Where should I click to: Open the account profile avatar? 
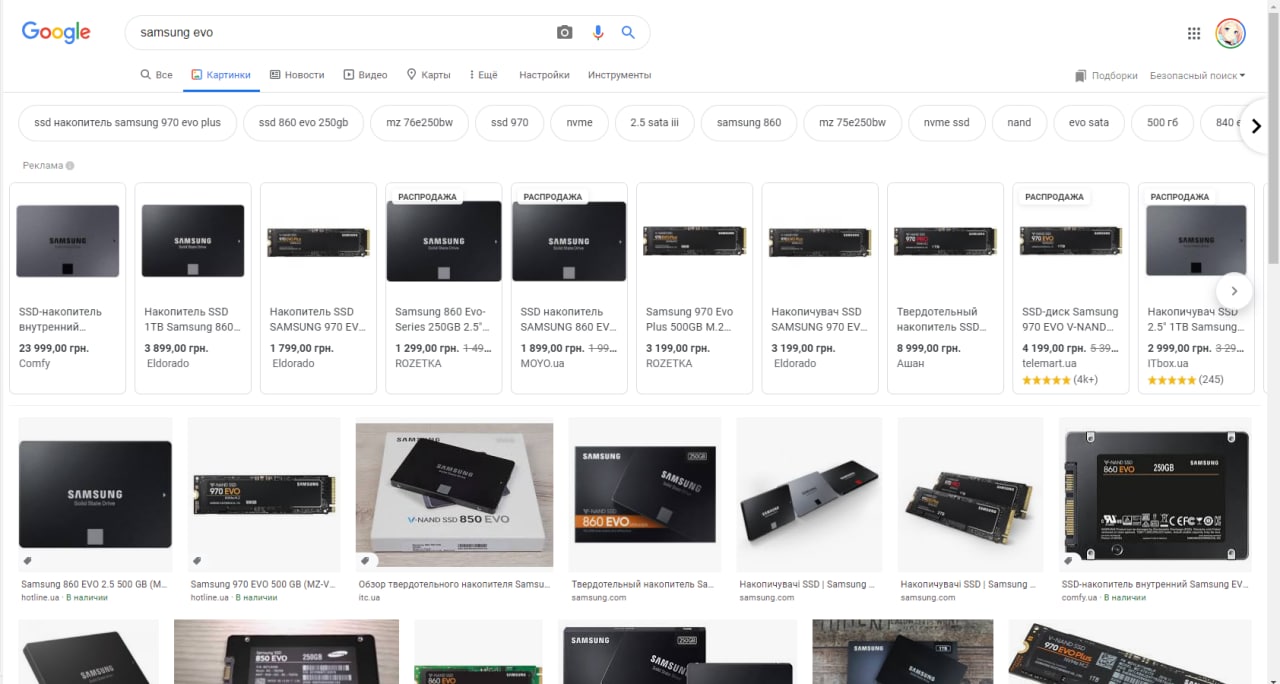click(1230, 33)
